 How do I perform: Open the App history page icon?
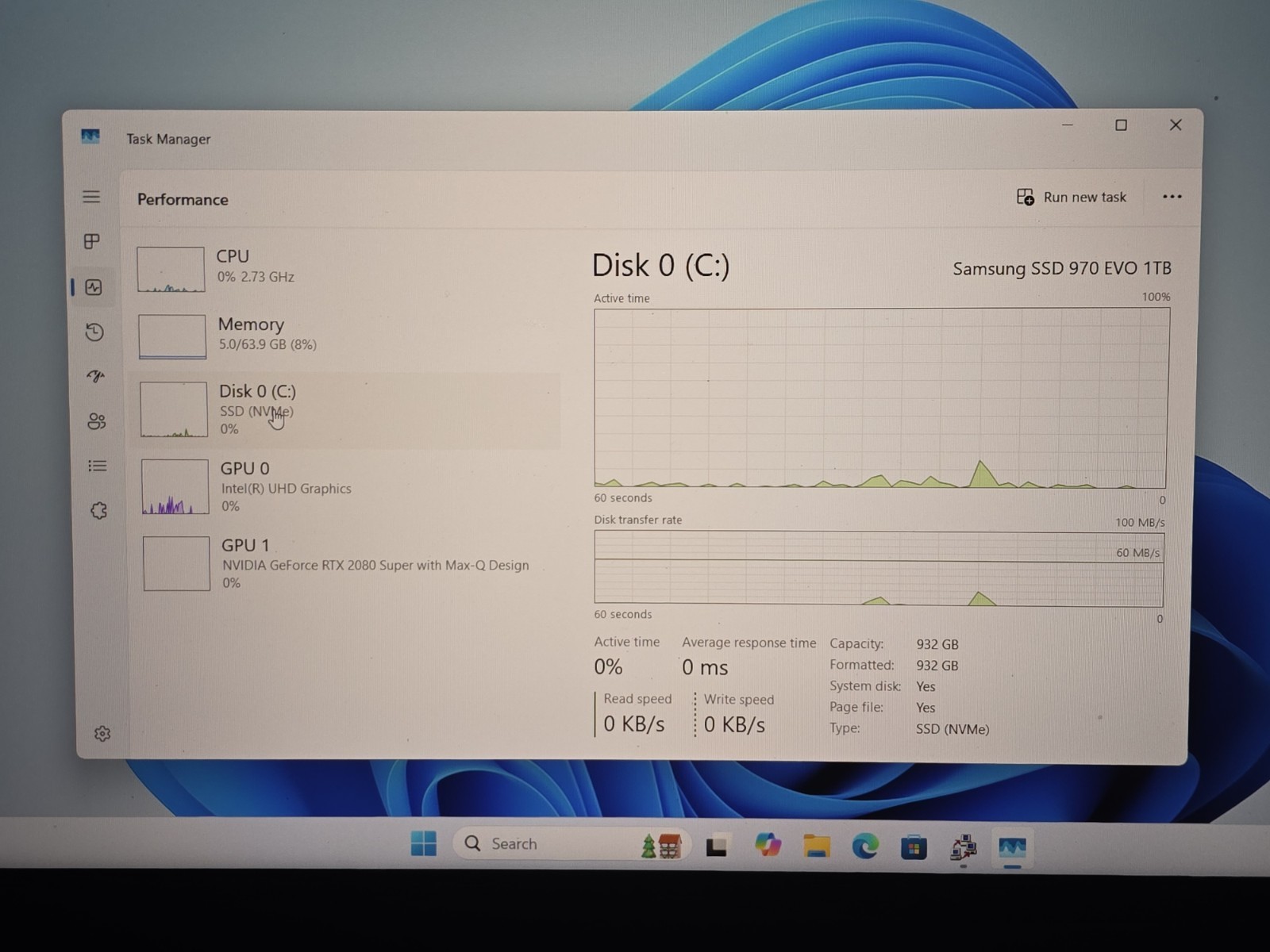click(x=94, y=332)
